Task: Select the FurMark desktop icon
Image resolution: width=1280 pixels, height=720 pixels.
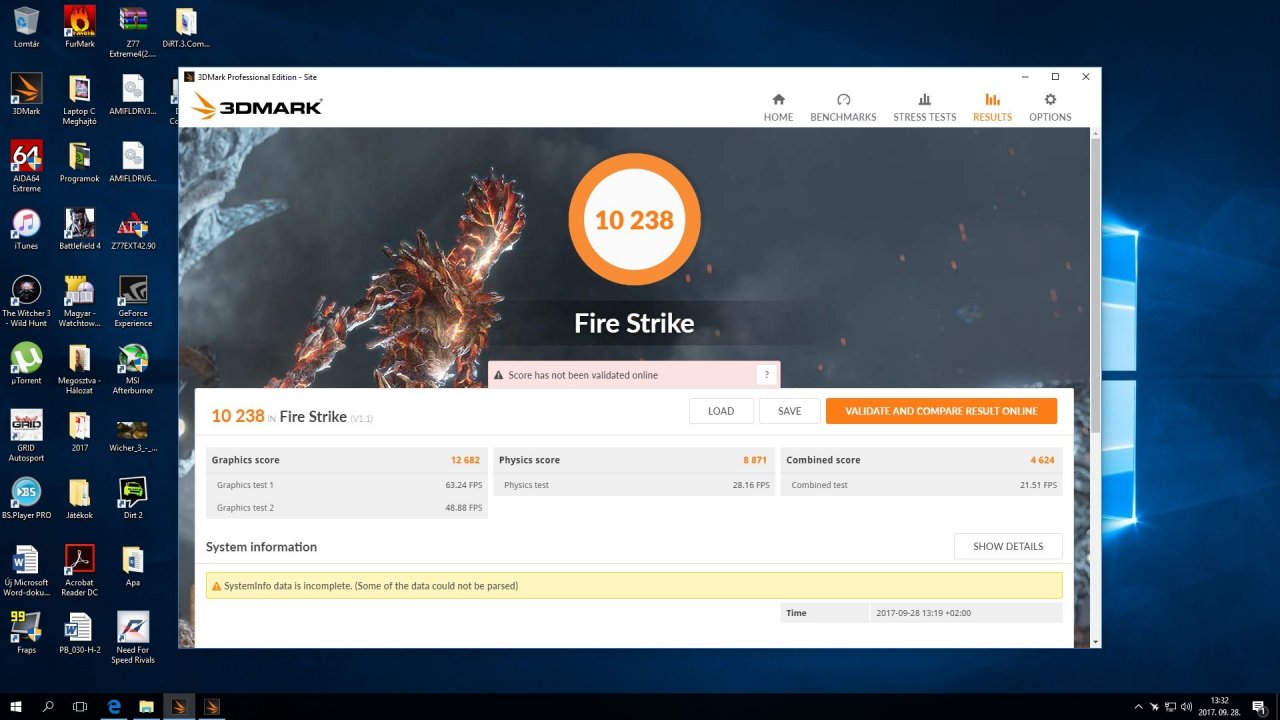Action: [80, 27]
